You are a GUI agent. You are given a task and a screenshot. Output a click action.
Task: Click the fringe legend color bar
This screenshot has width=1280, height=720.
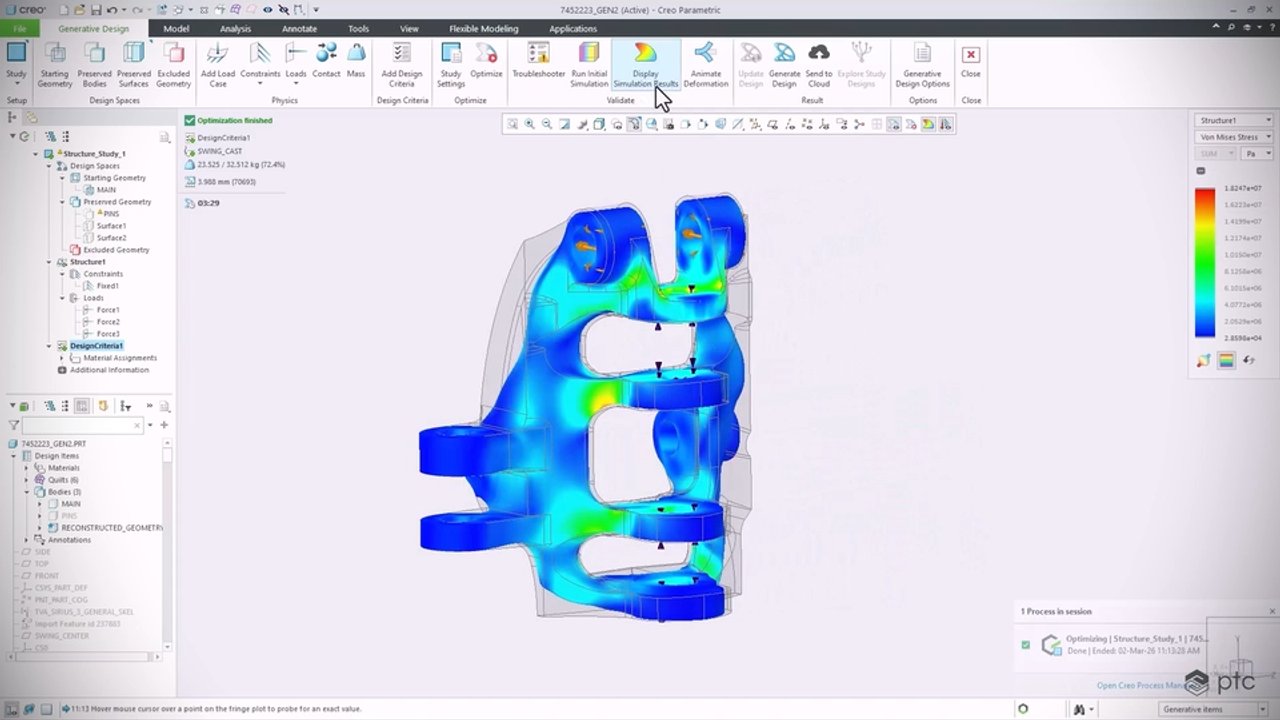(x=1204, y=263)
